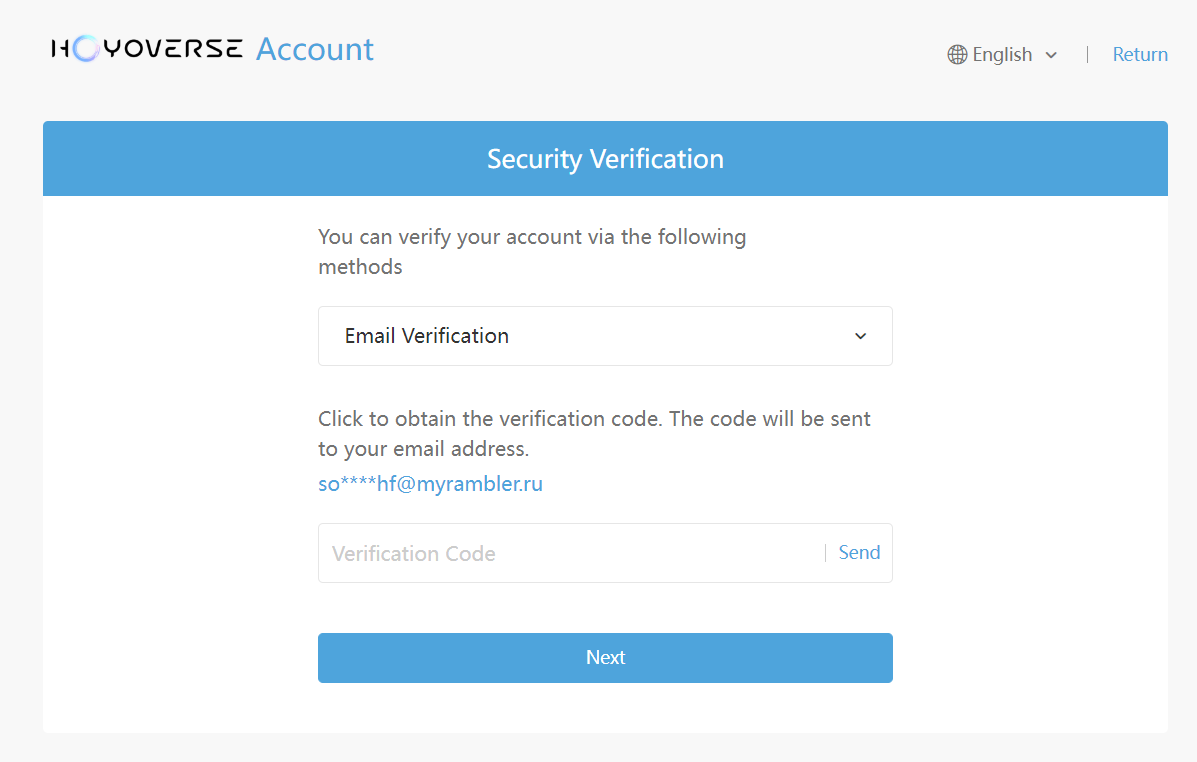Image resolution: width=1197 pixels, height=762 pixels.
Task: Click the HoYoverse logo
Action: pyautogui.click(x=147, y=48)
